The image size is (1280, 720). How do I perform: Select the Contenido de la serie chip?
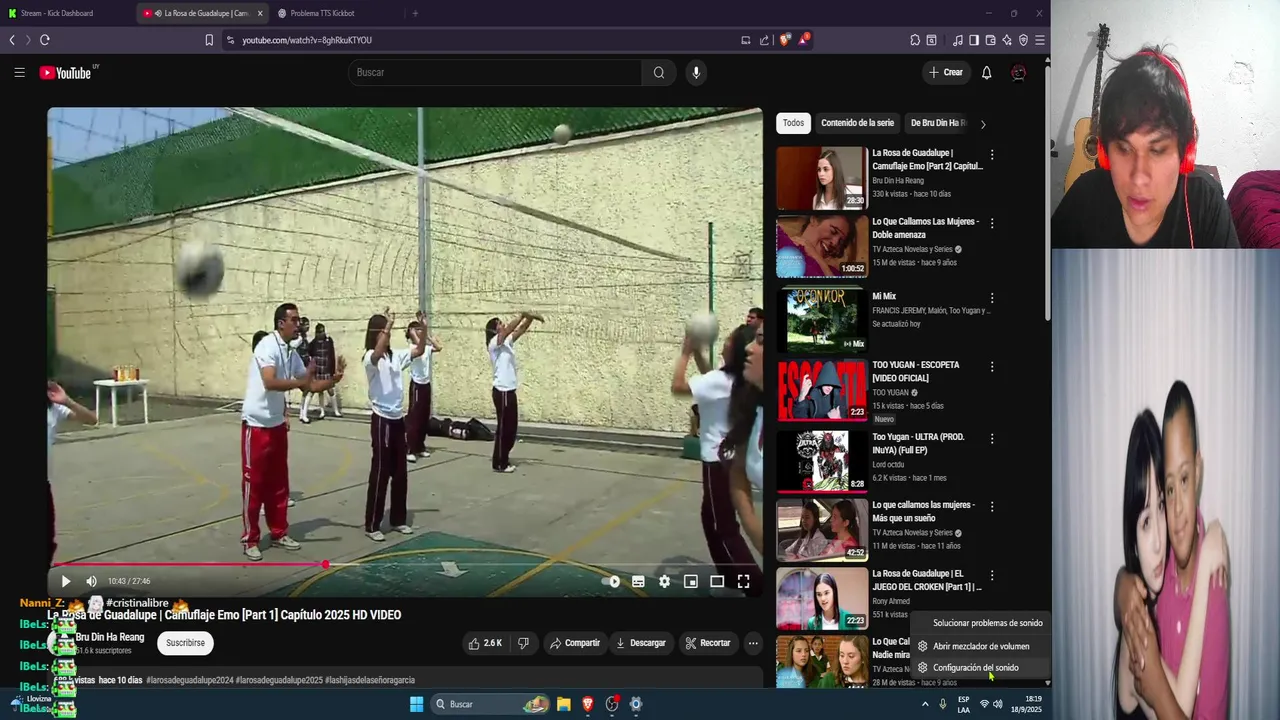point(857,123)
